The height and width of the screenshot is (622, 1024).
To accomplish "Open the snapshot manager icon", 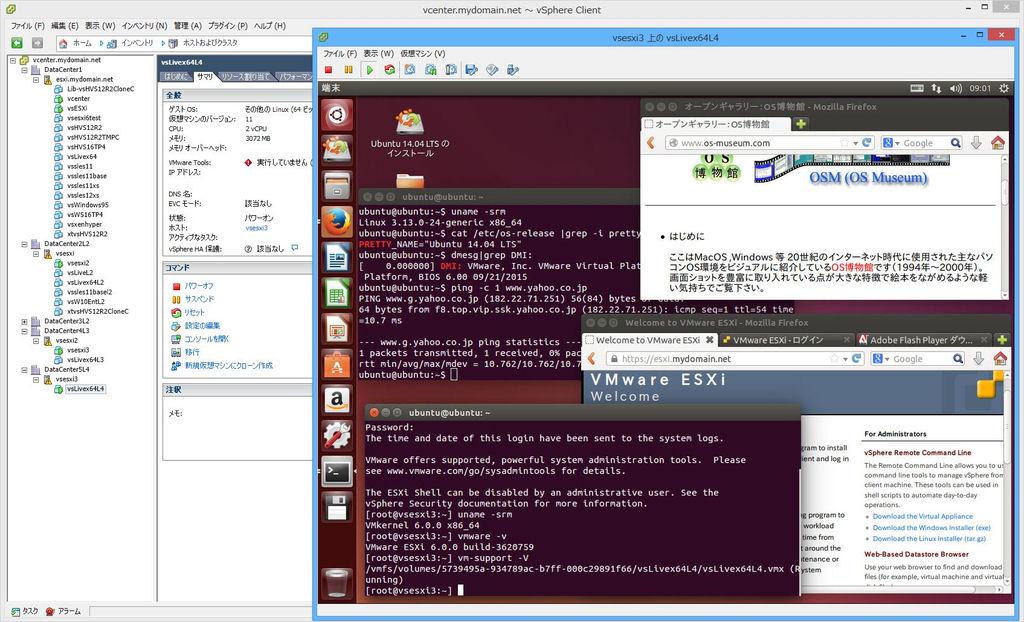I will pos(451,69).
